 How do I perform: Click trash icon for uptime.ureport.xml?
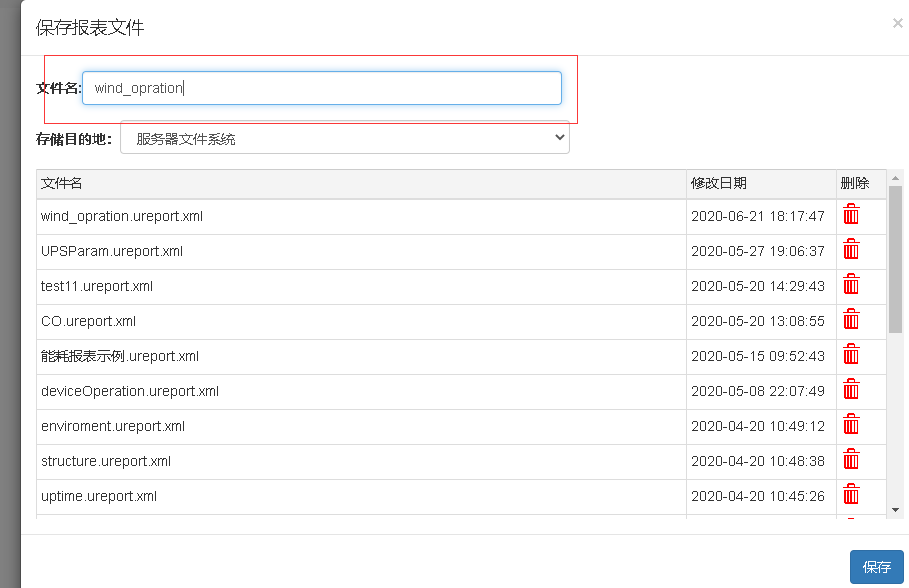[x=850, y=494]
